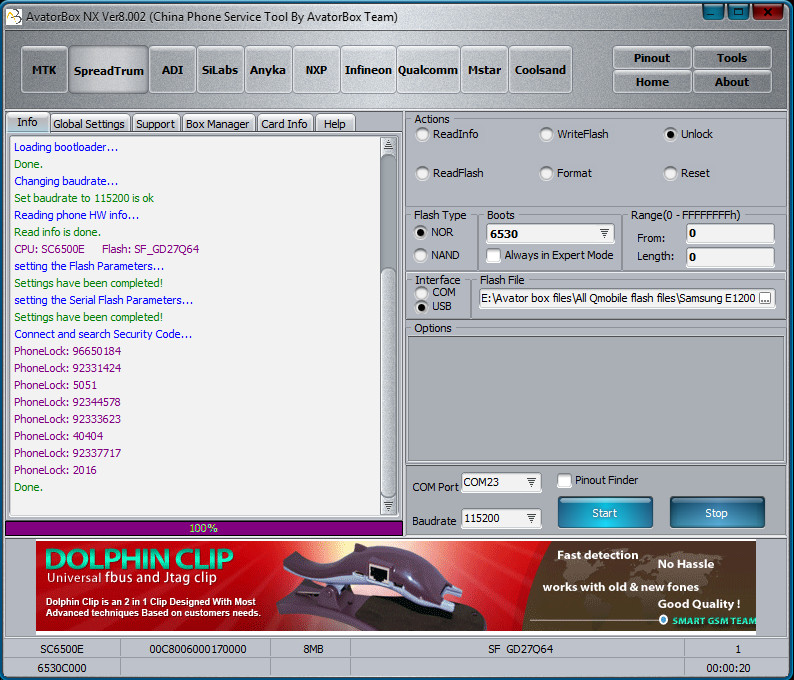The height and width of the screenshot is (680, 794).
Task: Open the Box Manager tab
Action: pyautogui.click(x=218, y=124)
